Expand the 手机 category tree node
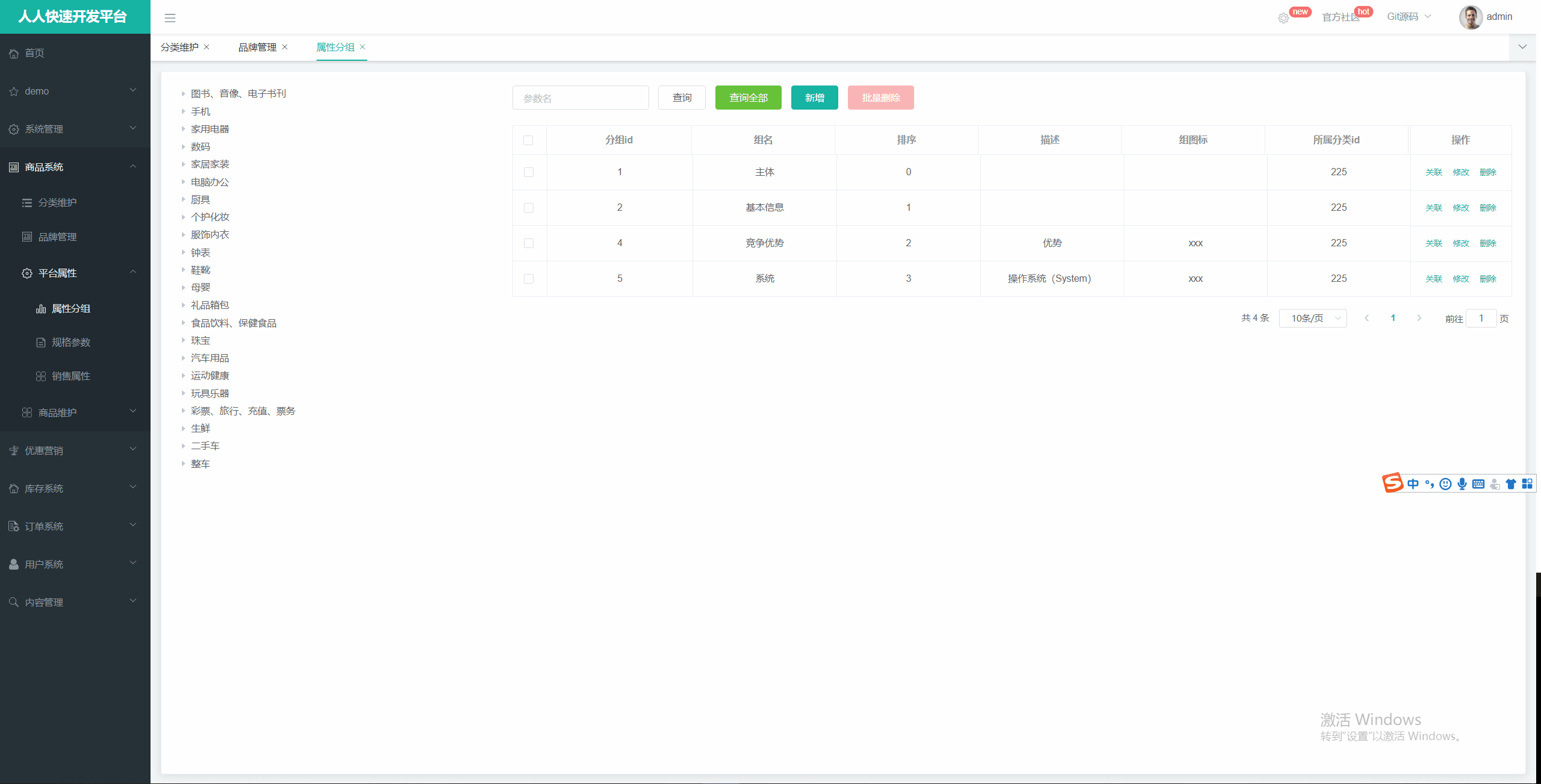1541x784 pixels. pos(183,111)
